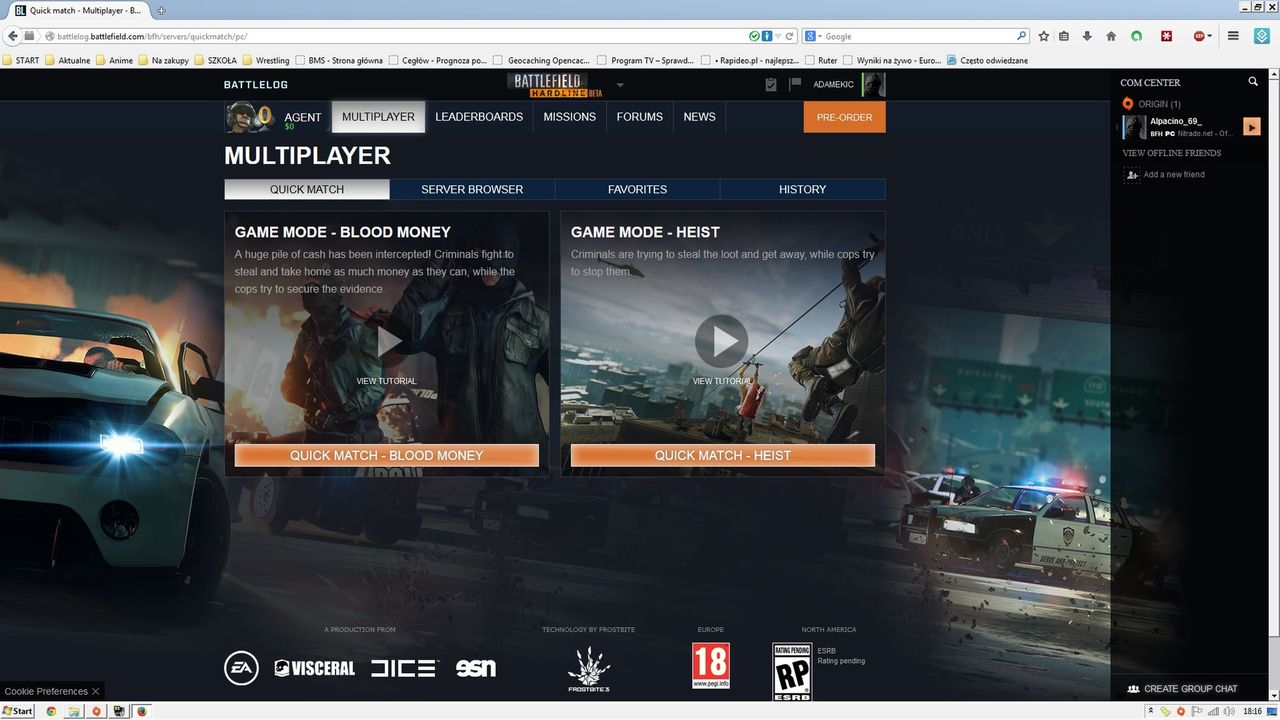
Task: Click the Origin logo icon
Action: click(1128, 104)
